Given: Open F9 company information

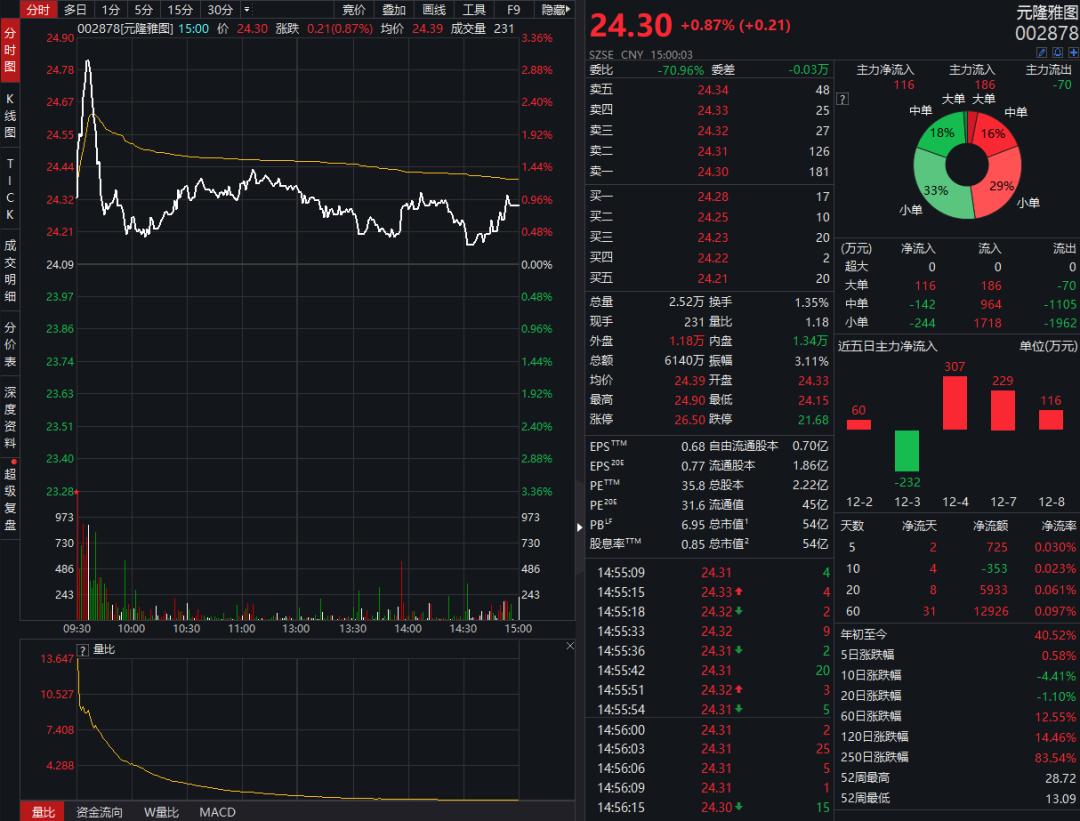Looking at the screenshot, I should pyautogui.click(x=514, y=10).
